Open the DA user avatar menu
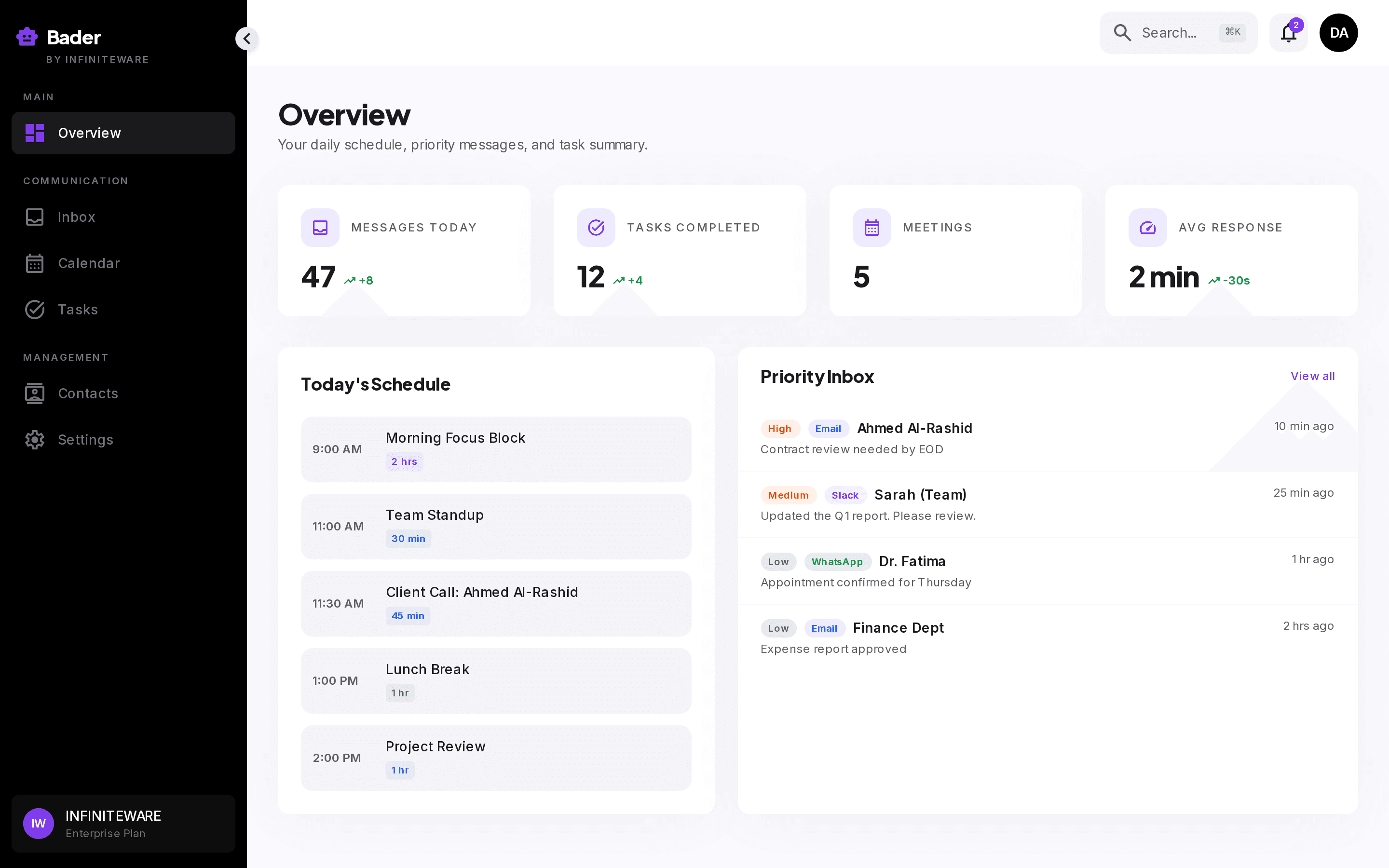1389x868 pixels. 1338,33
